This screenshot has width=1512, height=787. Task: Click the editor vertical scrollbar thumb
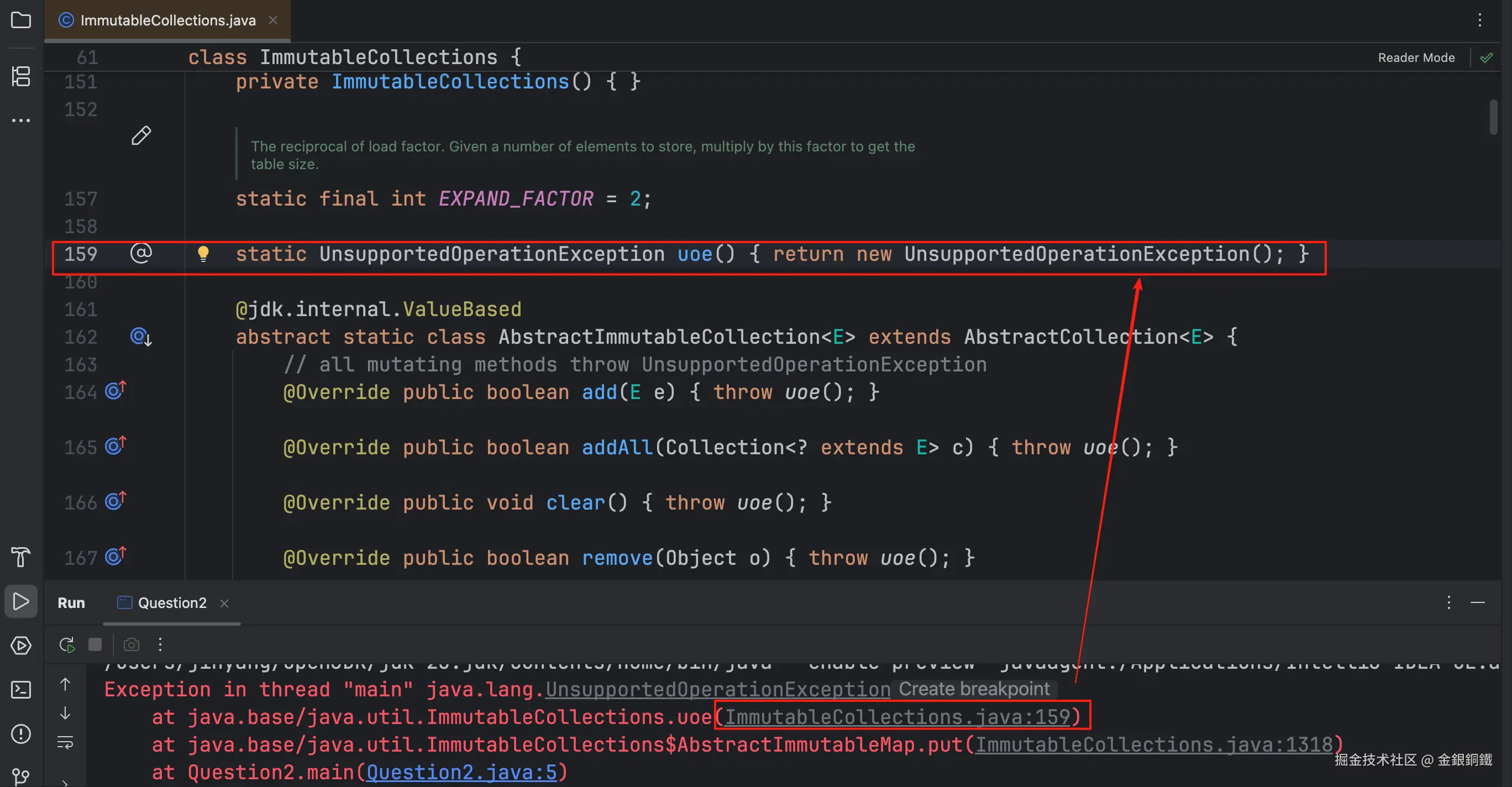(x=1494, y=117)
